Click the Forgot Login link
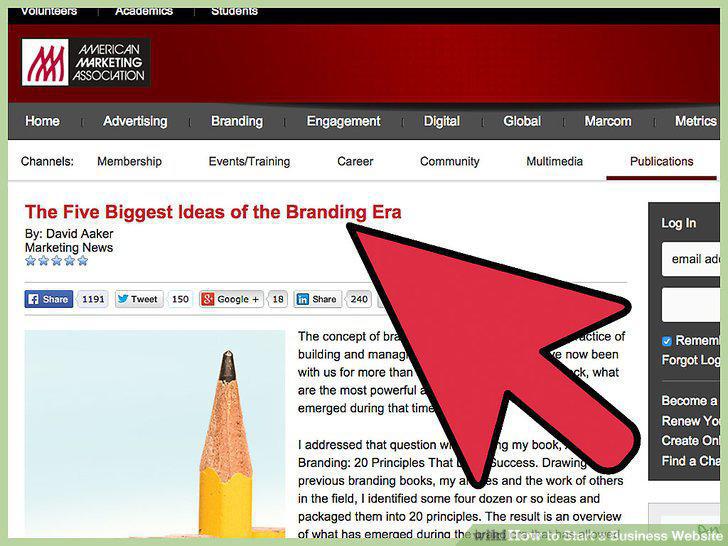The height and width of the screenshot is (546, 728). (690, 360)
